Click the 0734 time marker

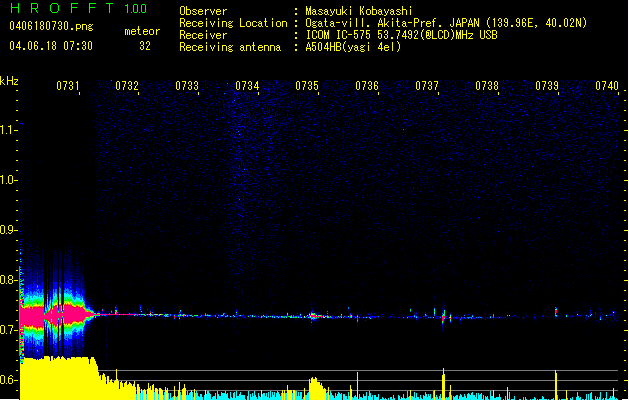(x=247, y=86)
